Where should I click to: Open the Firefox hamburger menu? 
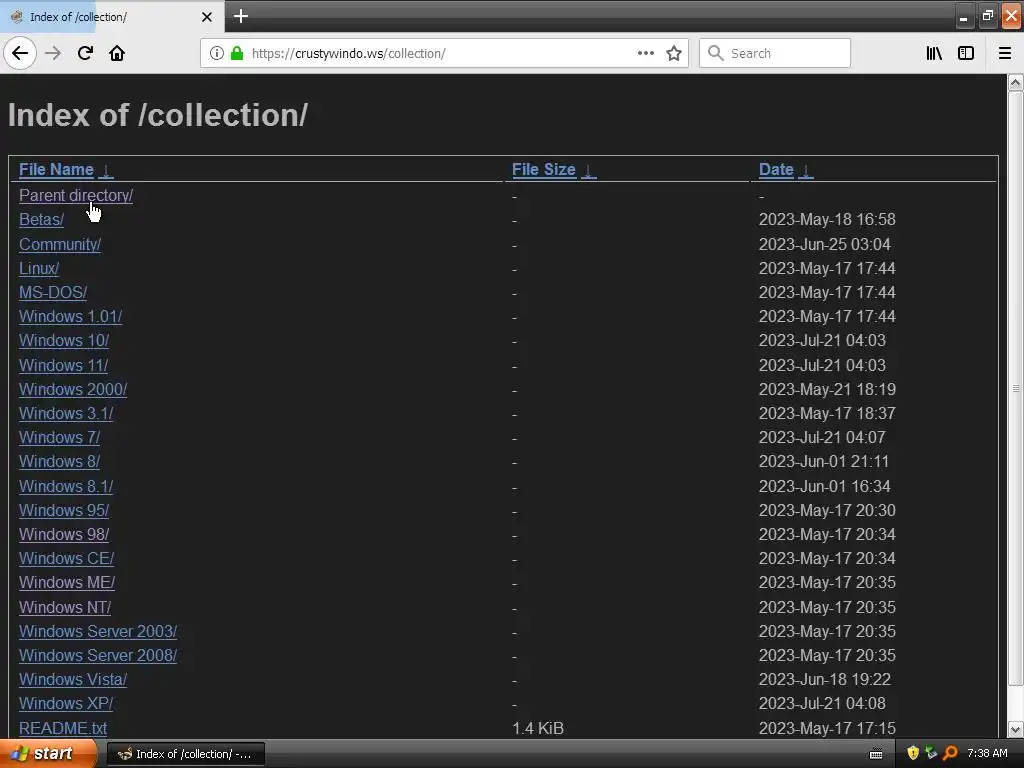coord(1005,54)
